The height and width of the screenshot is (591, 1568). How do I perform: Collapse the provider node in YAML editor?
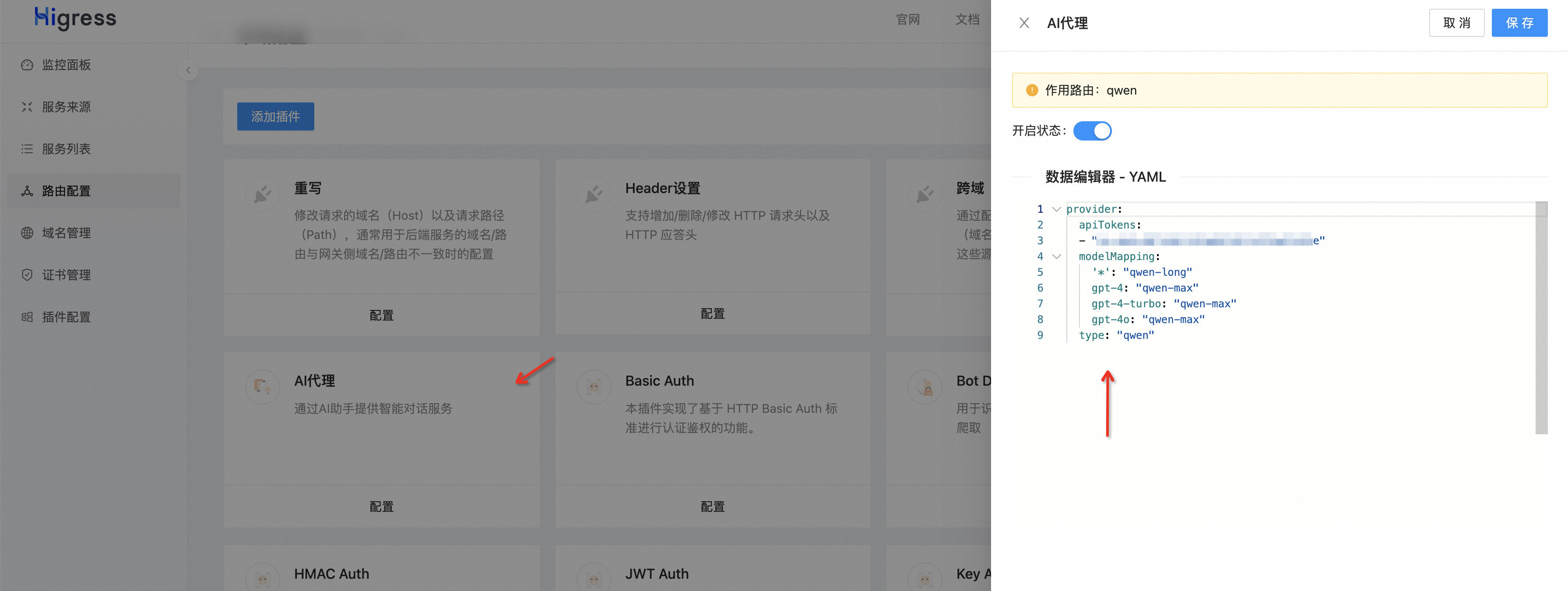click(x=1056, y=209)
